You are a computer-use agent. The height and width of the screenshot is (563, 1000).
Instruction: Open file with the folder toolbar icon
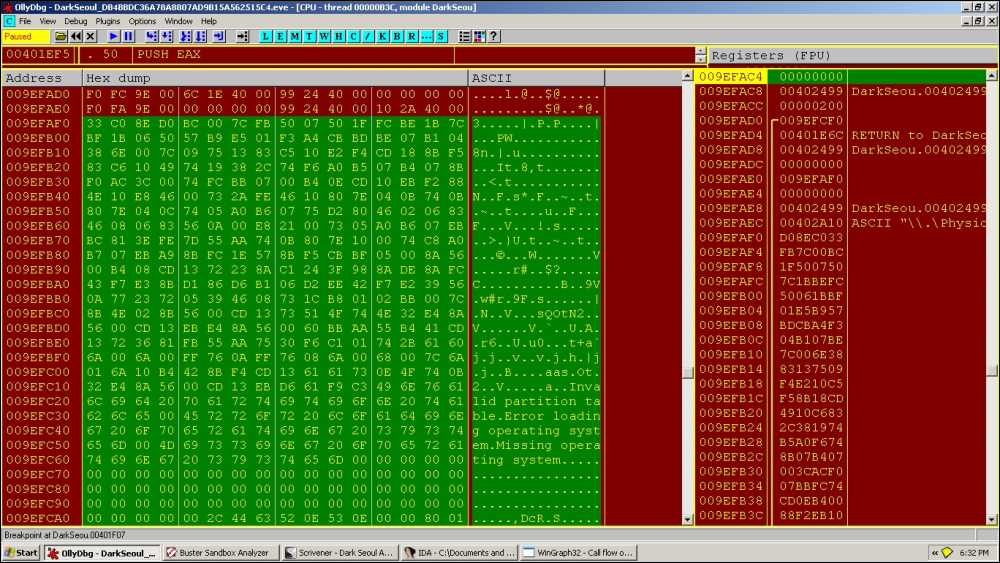(61, 36)
